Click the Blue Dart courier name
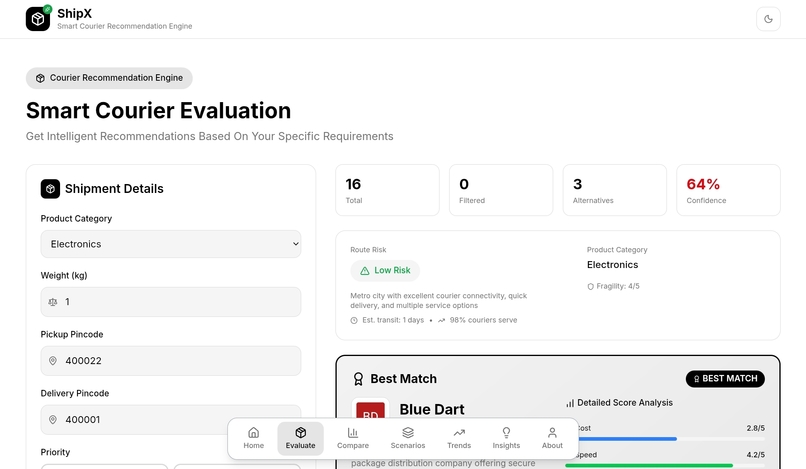 (432, 409)
